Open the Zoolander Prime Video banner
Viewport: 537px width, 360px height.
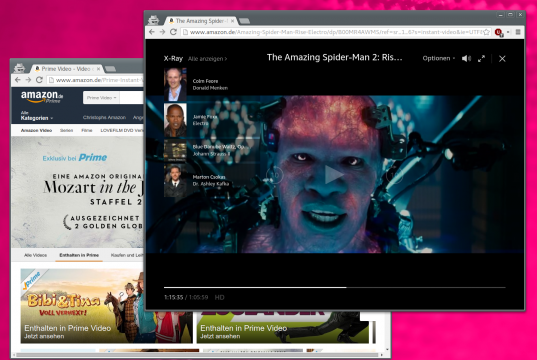pyautogui.click(x=283, y=327)
